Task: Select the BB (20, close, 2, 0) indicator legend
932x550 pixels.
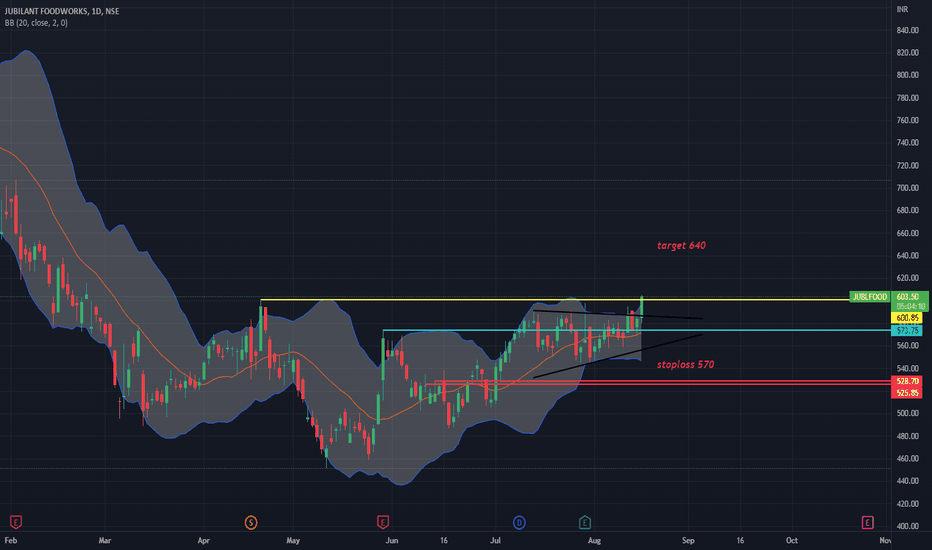Action: point(36,23)
